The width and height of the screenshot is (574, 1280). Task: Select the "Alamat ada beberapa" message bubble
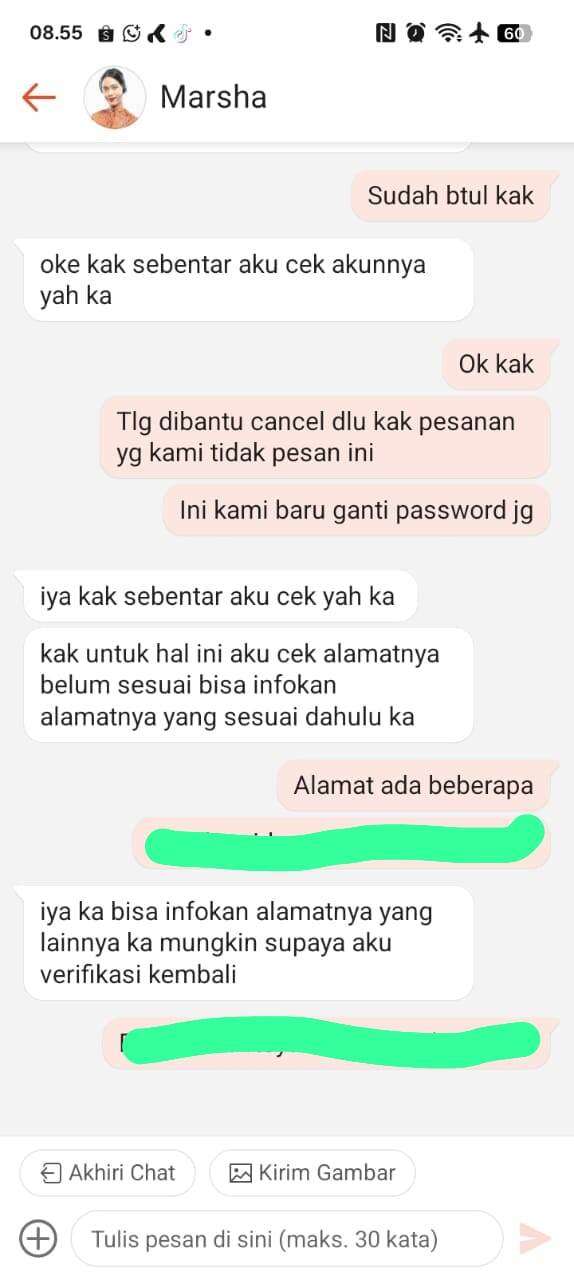[414, 785]
